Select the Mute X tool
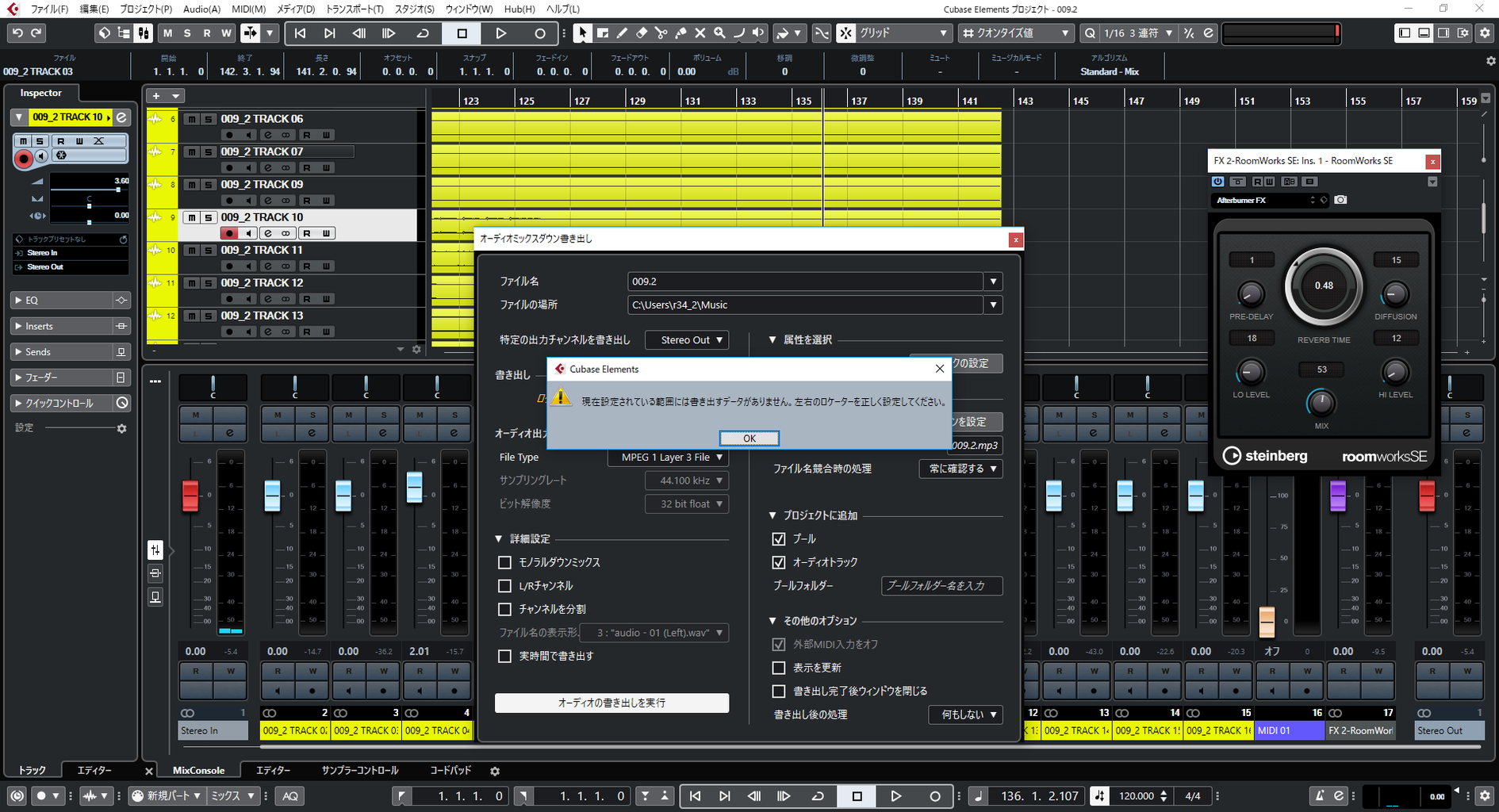Image resolution: width=1499 pixels, height=812 pixels. [x=700, y=33]
